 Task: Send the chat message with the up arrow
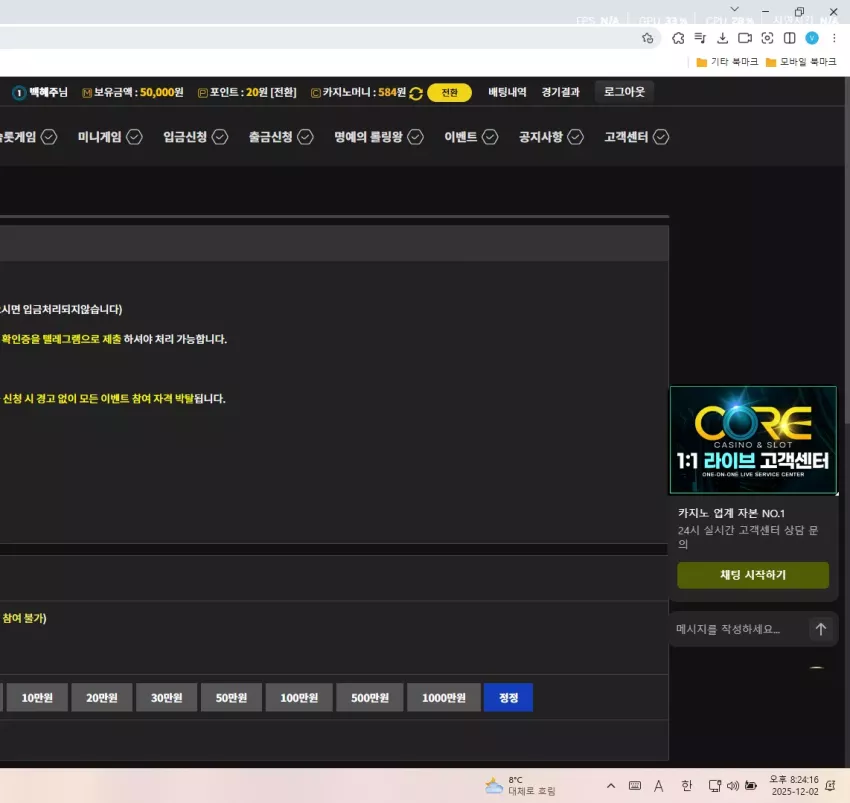[820, 629]
